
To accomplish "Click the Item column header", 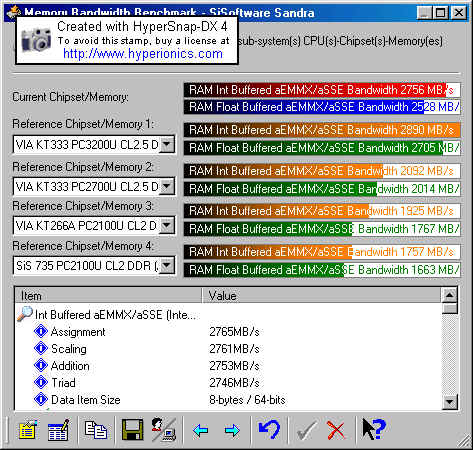I will click(x=108, y=296).
